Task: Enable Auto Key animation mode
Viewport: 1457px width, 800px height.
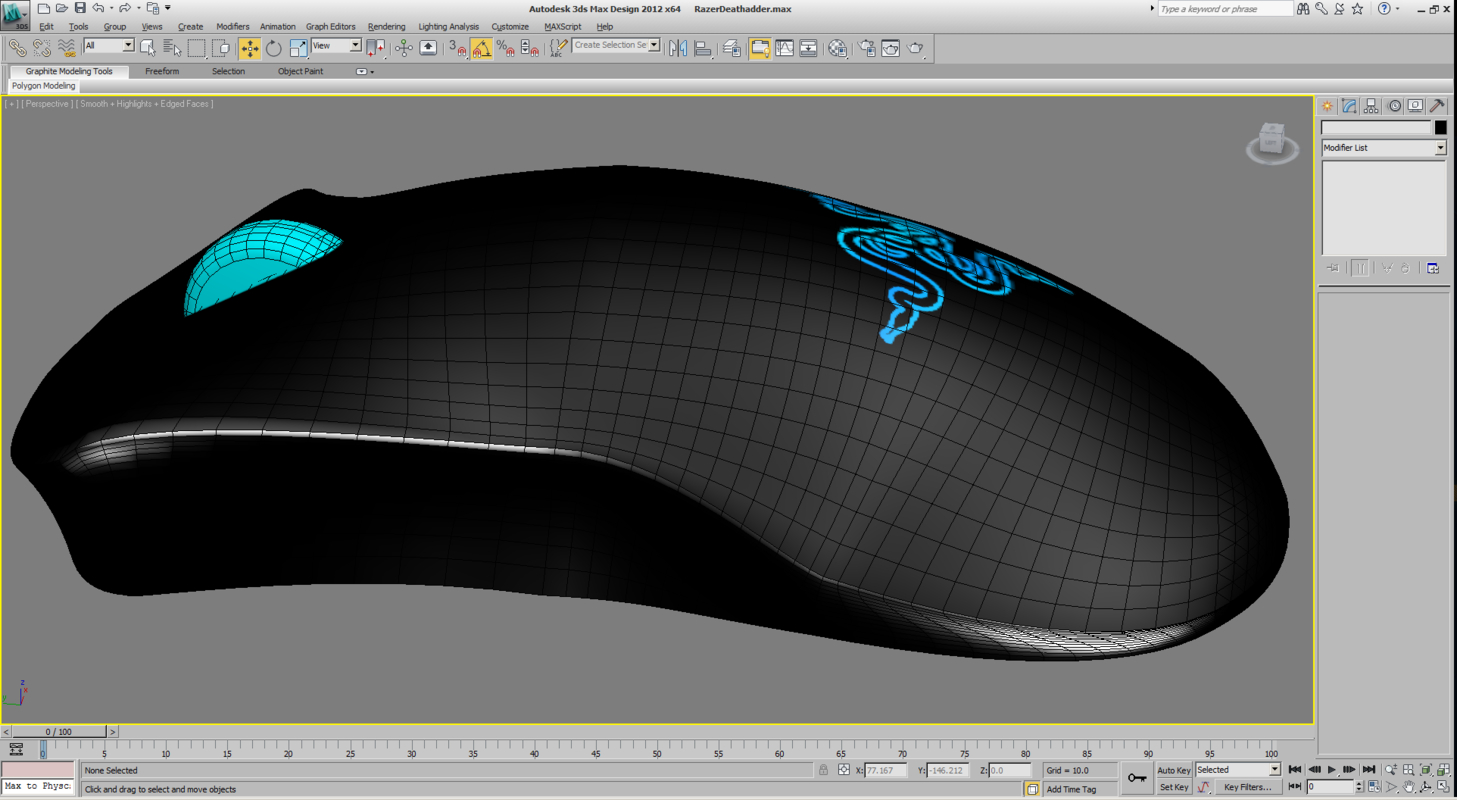Action: [1172, 770]
